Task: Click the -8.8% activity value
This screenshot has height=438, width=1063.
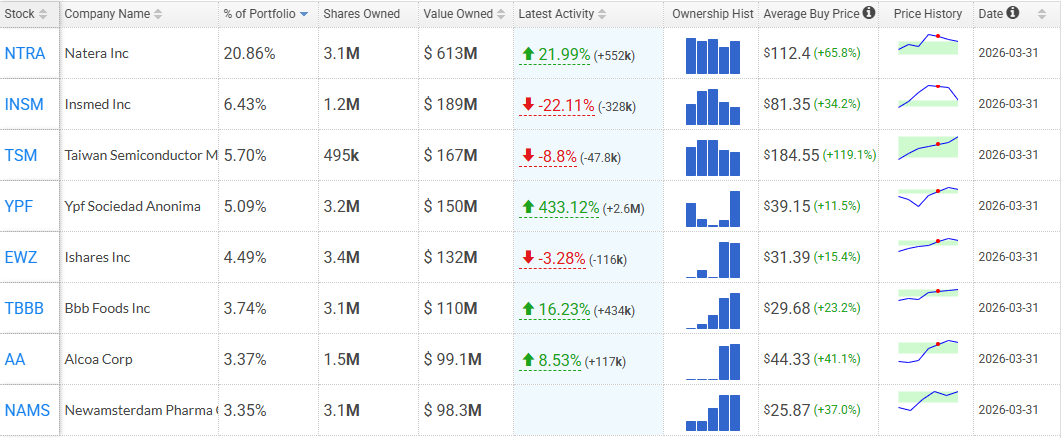Action: coord(557,157)
